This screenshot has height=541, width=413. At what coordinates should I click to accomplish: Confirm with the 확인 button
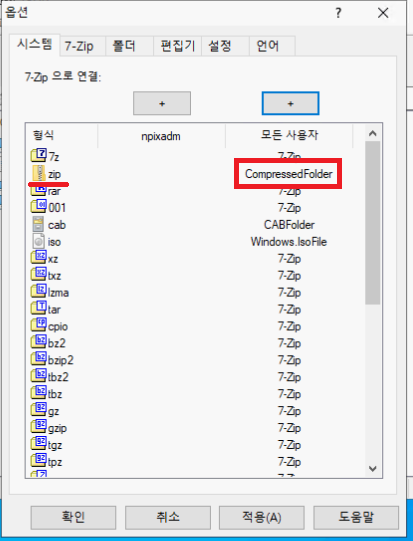coord(73,517)
